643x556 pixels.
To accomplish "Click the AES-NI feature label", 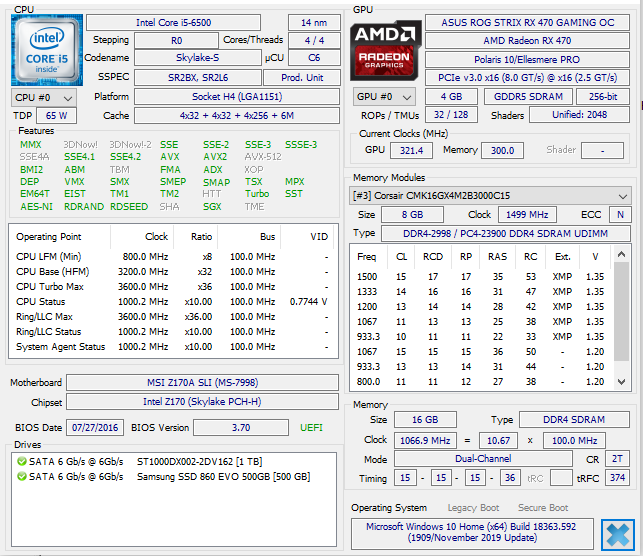I will pyautogui.click(x=36, y=207).
